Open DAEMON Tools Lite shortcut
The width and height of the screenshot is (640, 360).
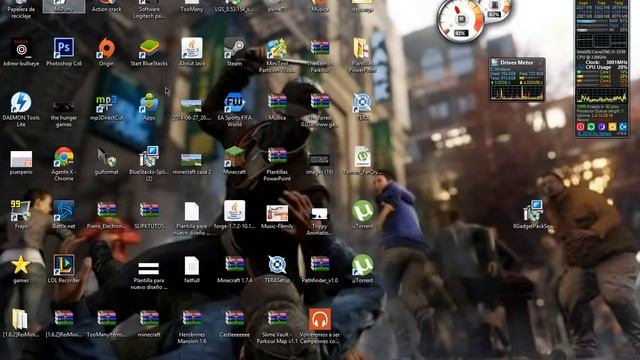pyautogui.click(x=21, y=102)
